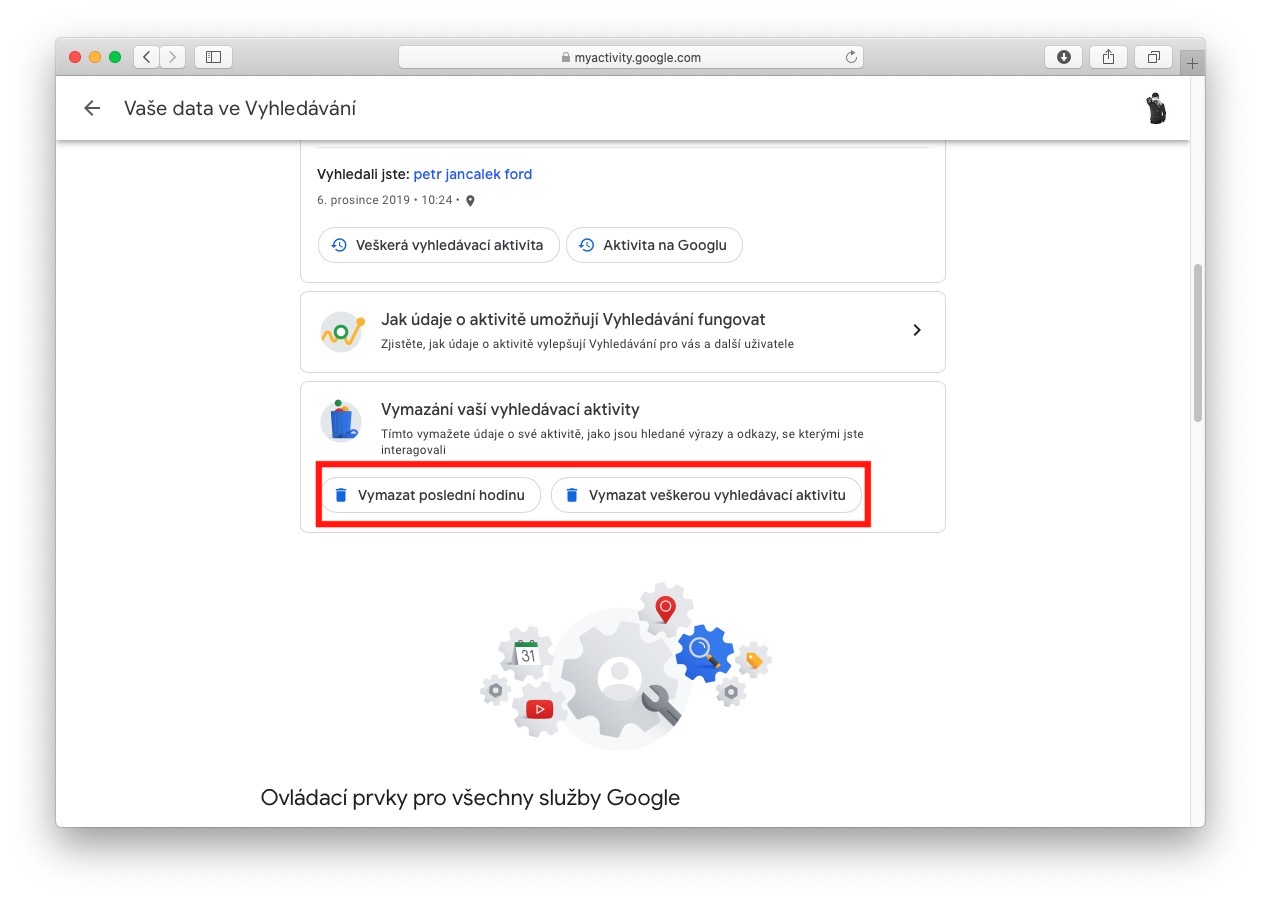
Task: Click the "Vymazání vaší vyhledávací aktivity" heading
Action: click(x=510, y=409)
